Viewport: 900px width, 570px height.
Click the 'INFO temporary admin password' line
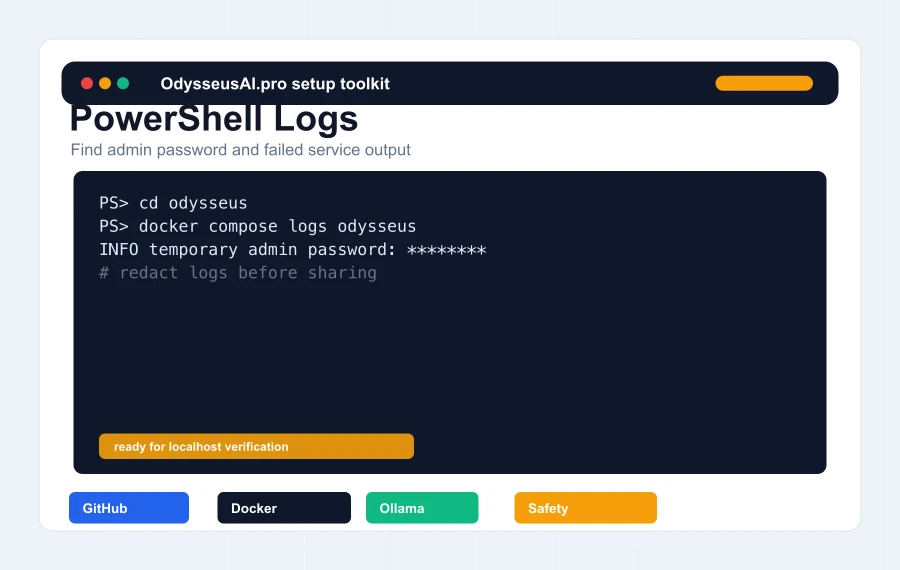[x=293, y=250]
